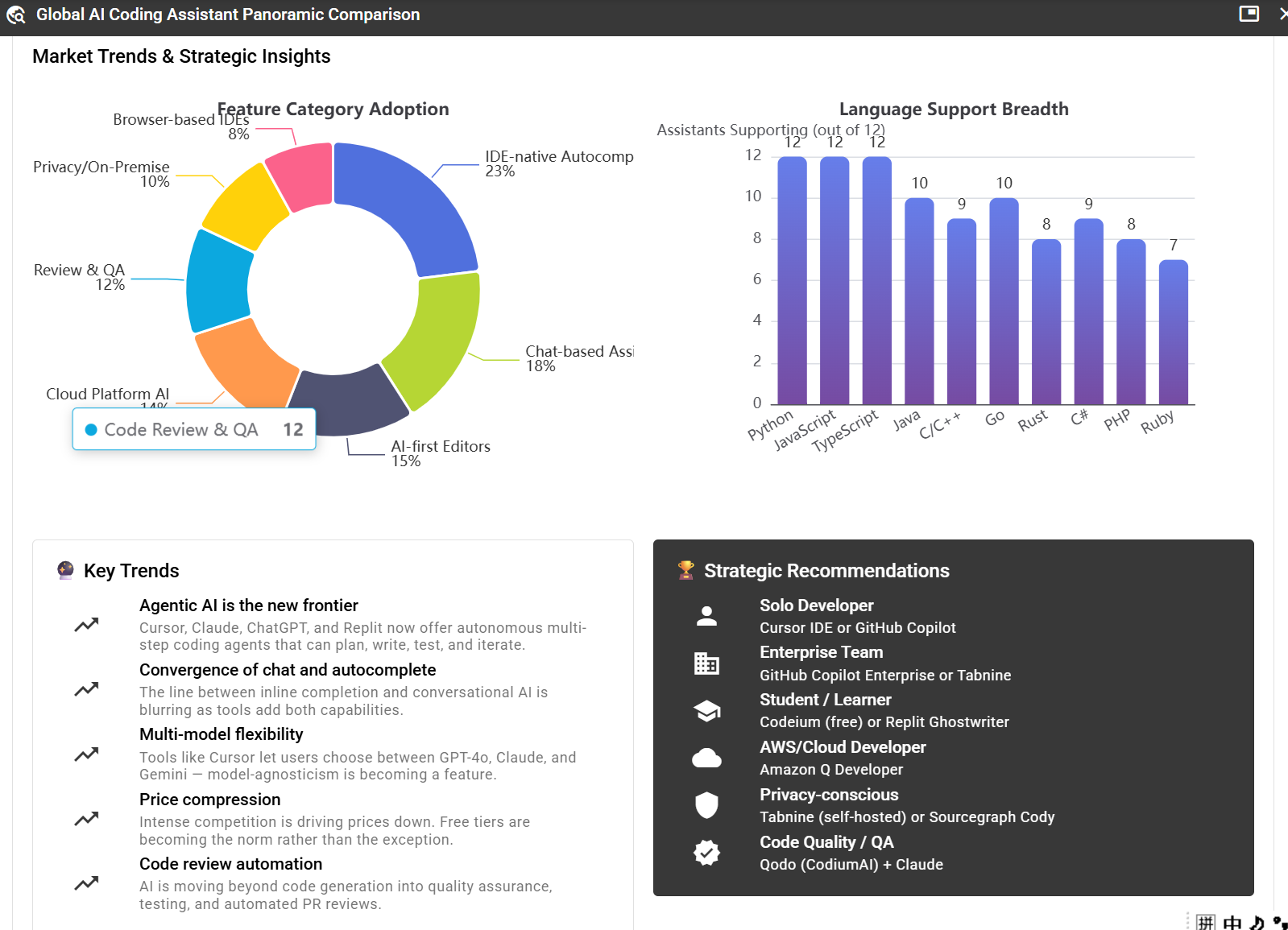This screenshot has height=930, width=1288.
Task: Click the graduation cap icon for Student / Learner
Action: [x=706, y=711]
